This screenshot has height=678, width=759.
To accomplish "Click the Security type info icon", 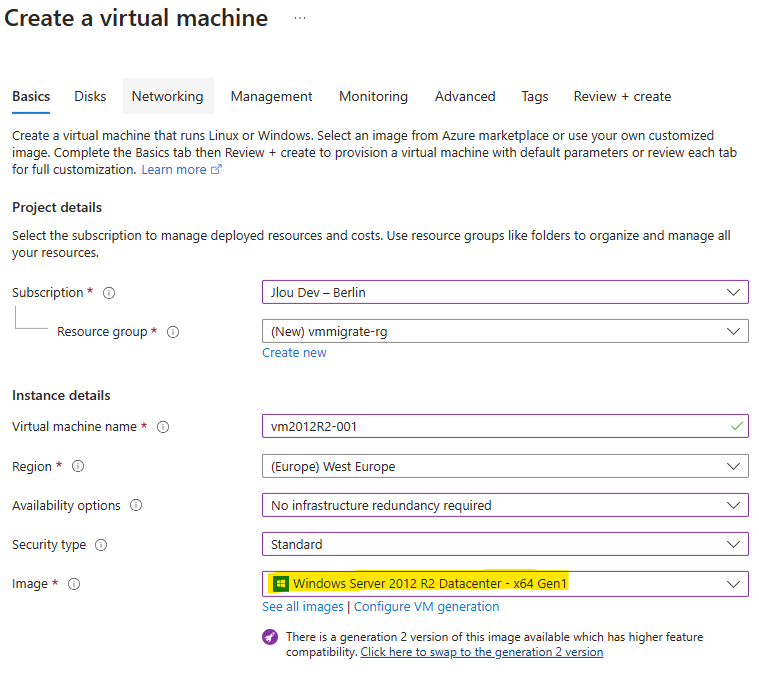I will pyautogui.click(x=101, y=545).
